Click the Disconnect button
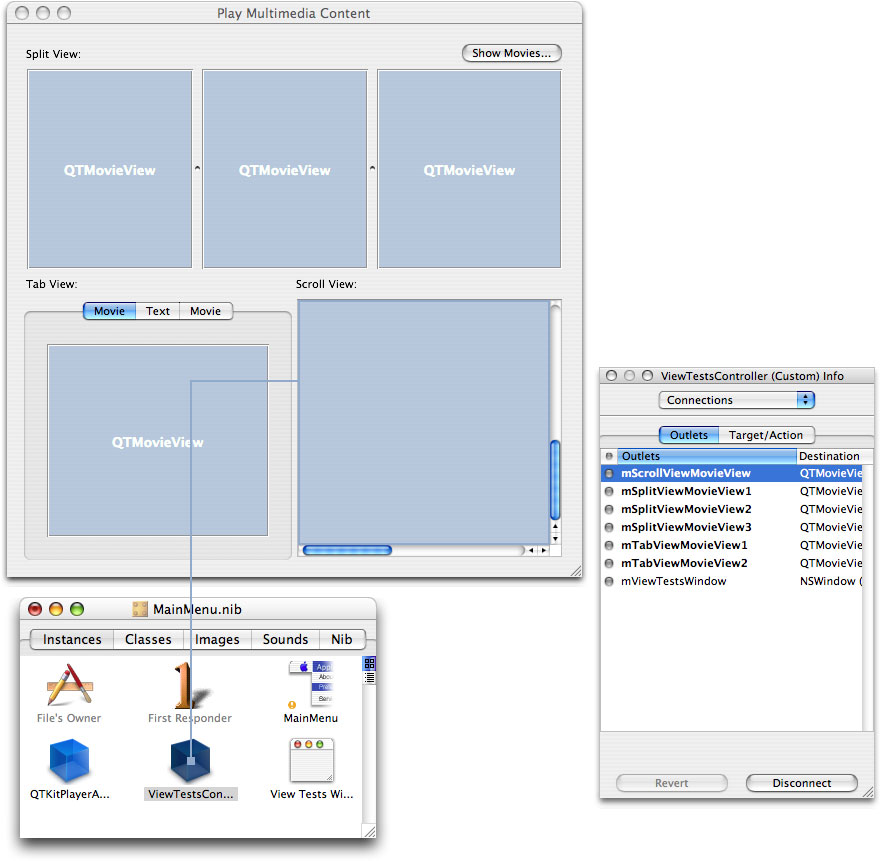The image size is (881, 861). [801, 783]
